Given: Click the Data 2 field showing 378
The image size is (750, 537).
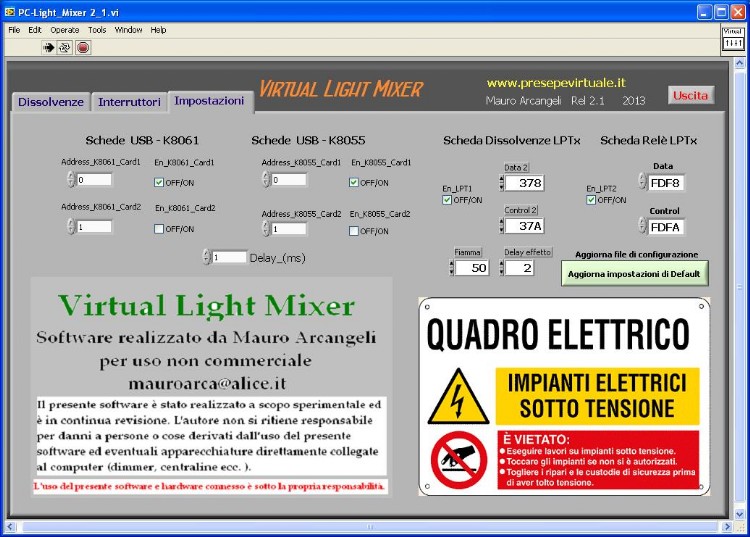Looking at the screenshot, I should (x=525, y=183).
